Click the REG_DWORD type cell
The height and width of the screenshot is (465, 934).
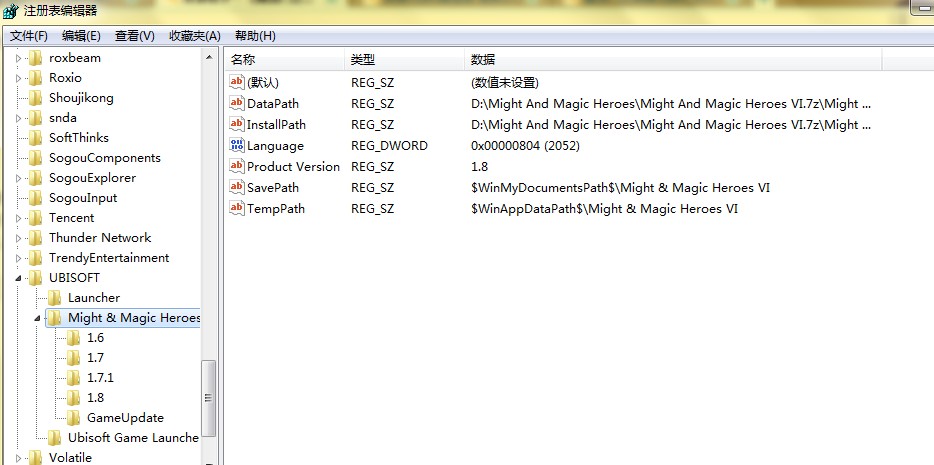389,146
